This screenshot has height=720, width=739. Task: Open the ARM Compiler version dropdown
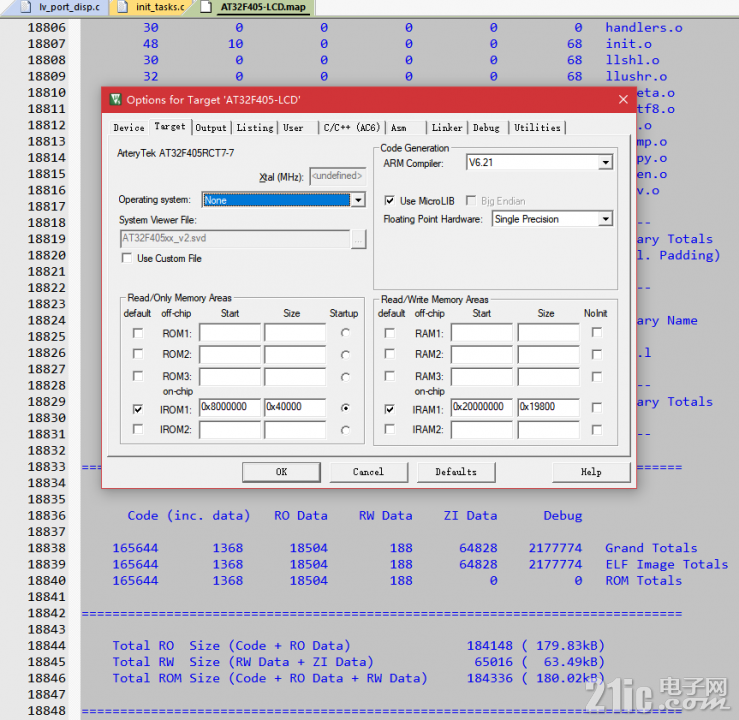tap(605, 163)
